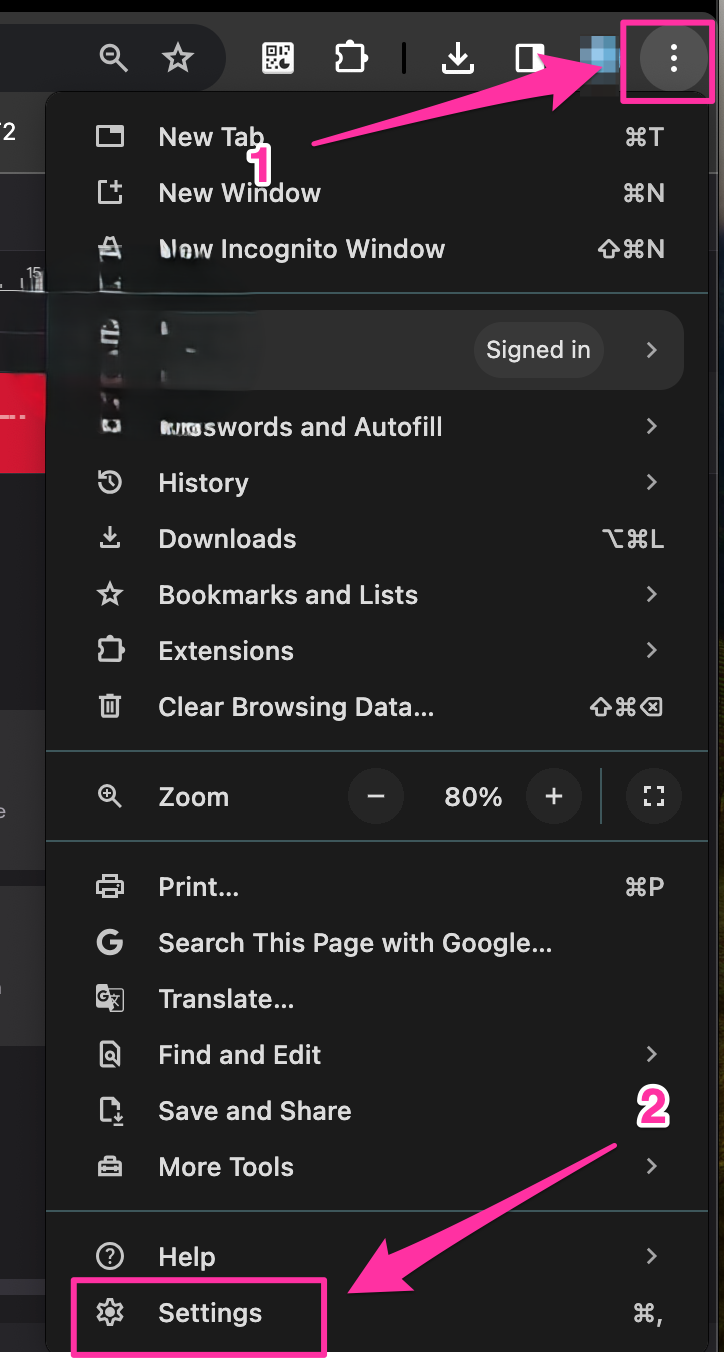Click the printer icon beside Print
Image resolution: width=724 pixels, height=1358 pixels.
click(109, 887)
